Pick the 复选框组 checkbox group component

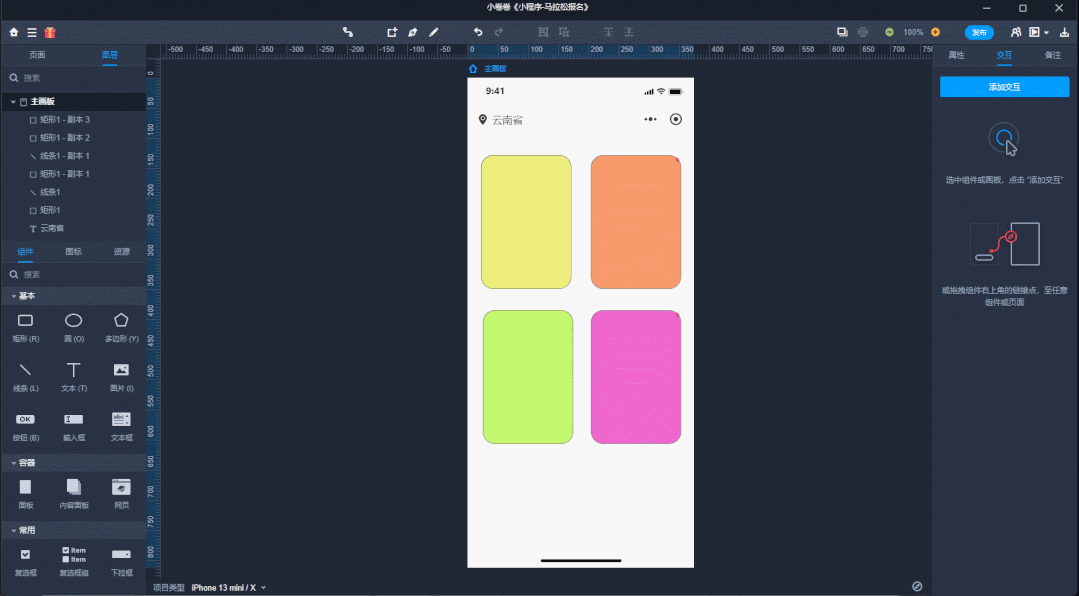(74, 562)
